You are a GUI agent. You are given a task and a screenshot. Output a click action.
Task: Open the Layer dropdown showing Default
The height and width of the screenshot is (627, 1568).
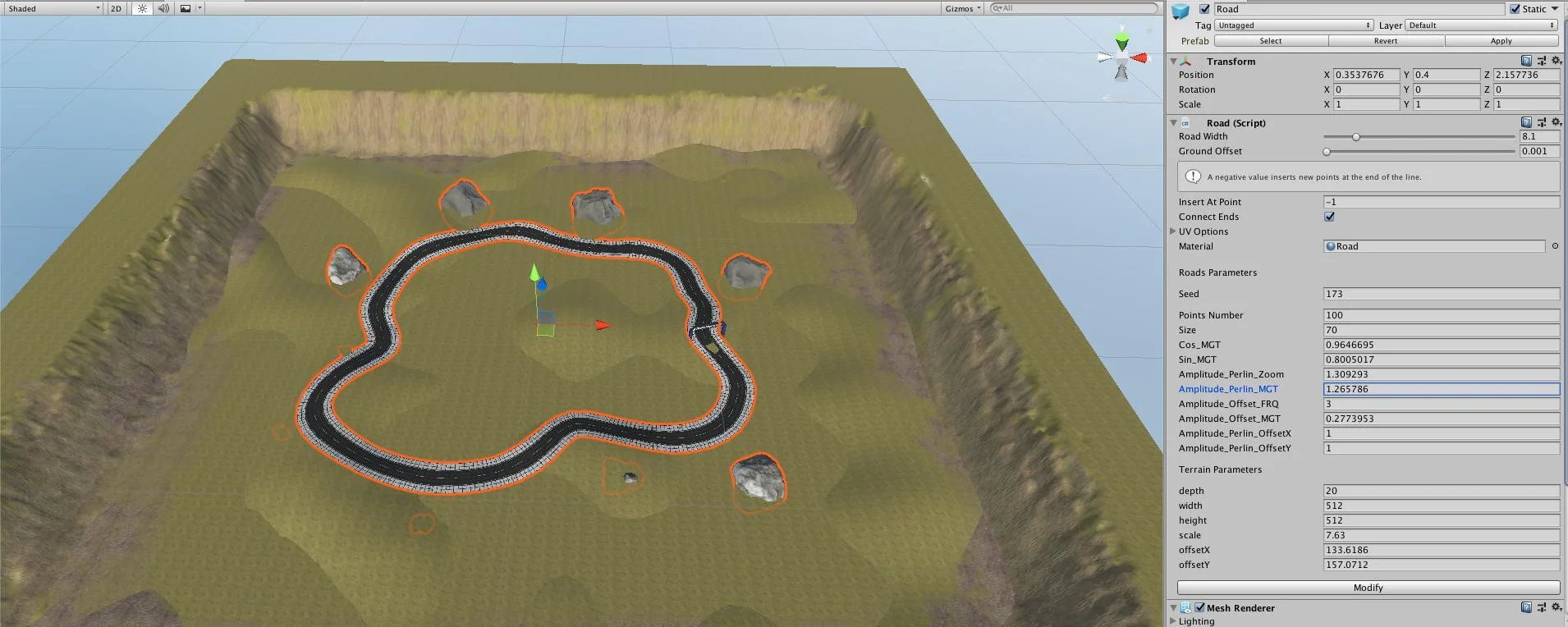(1482, 25)
